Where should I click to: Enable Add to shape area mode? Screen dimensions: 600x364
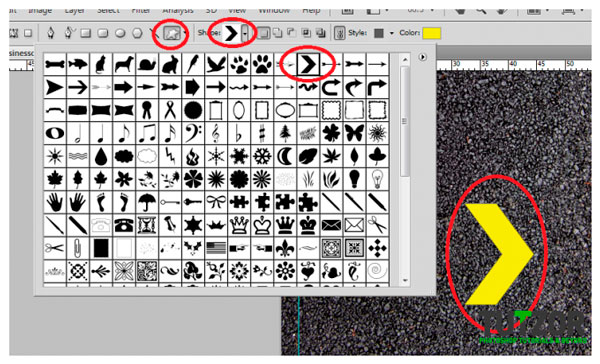tap(278, 33)
